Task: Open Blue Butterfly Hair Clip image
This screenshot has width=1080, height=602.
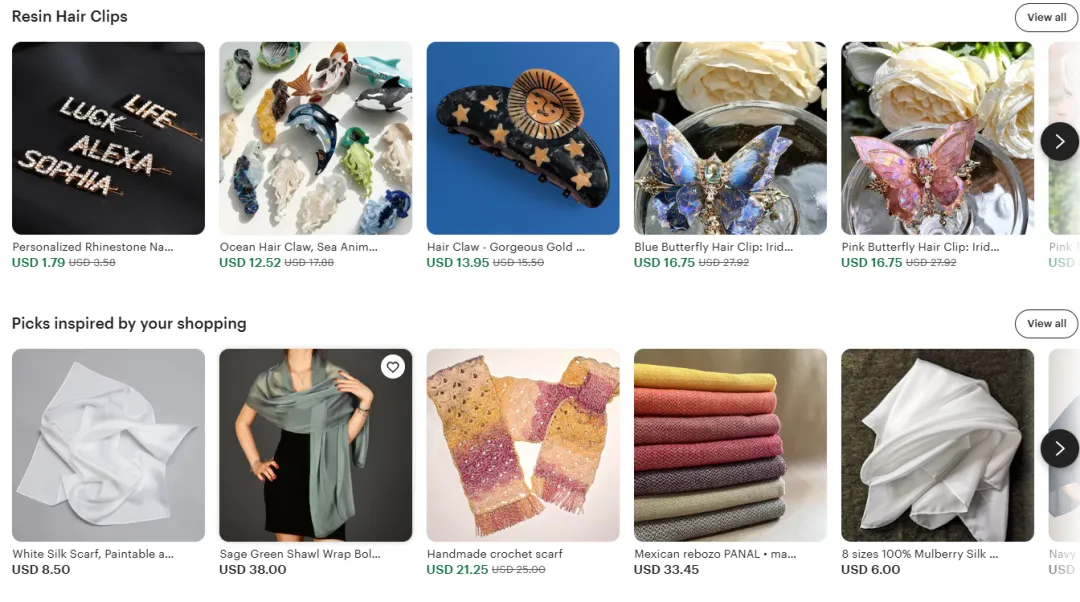Action: (730, 138)
